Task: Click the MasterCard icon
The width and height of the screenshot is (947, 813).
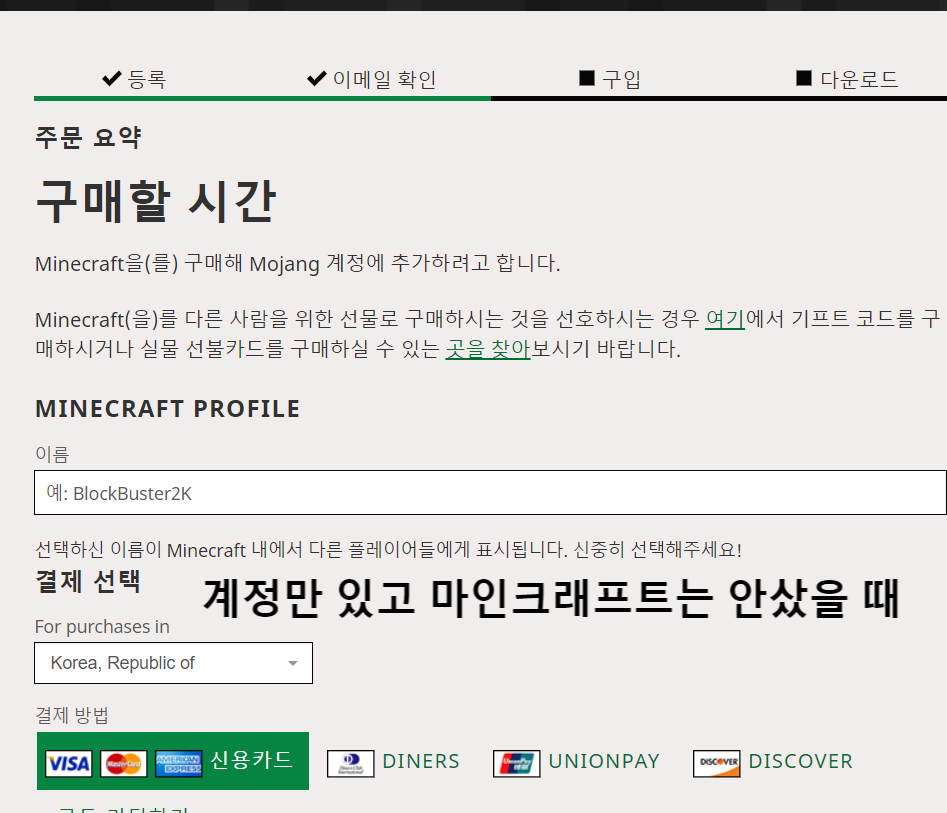Action: click(124, 763)
